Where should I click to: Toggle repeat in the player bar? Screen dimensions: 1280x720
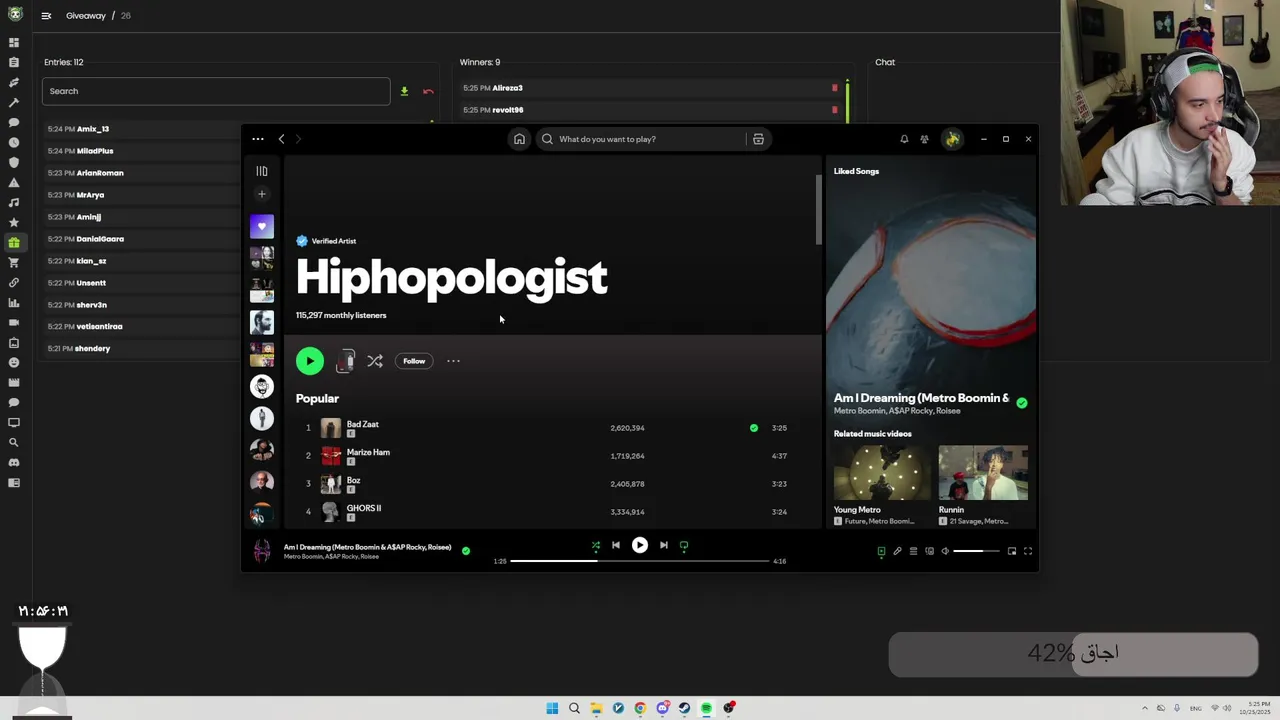[684, 545]
